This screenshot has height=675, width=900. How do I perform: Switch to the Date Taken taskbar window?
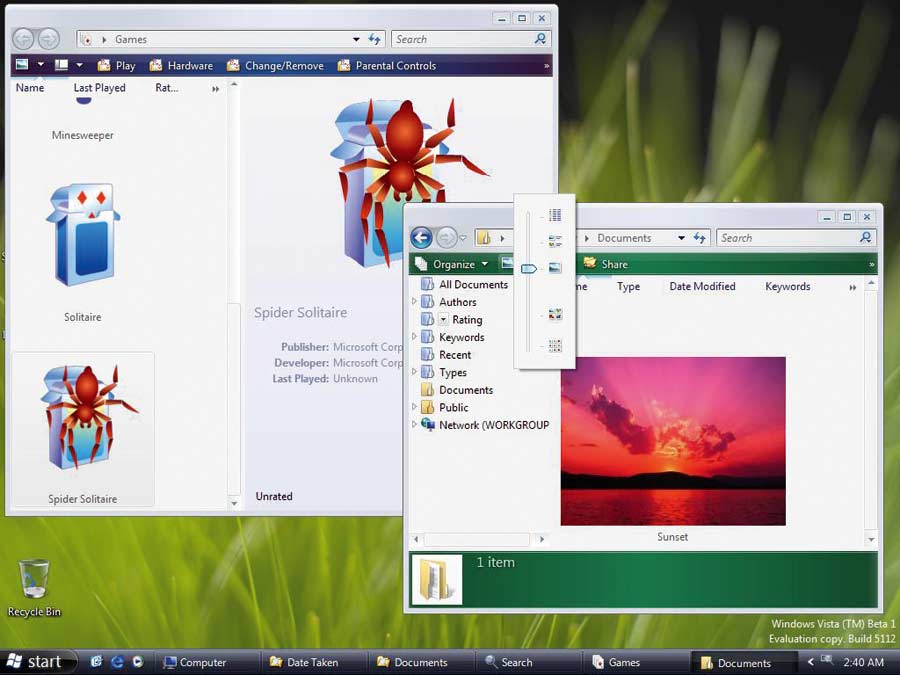click(304, 662)
